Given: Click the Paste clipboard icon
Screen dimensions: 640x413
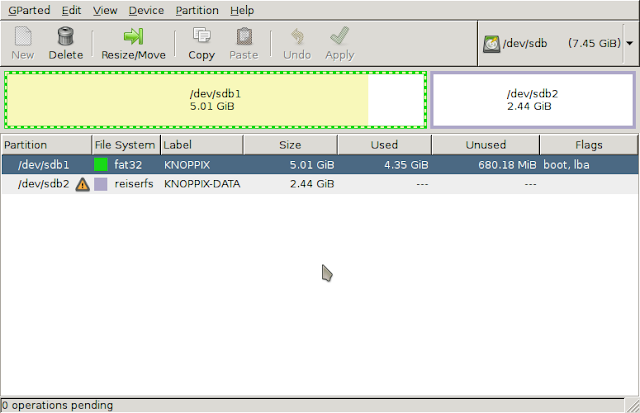Looking at the screenshot, I should pyautogui.click(x=244, y=36).
